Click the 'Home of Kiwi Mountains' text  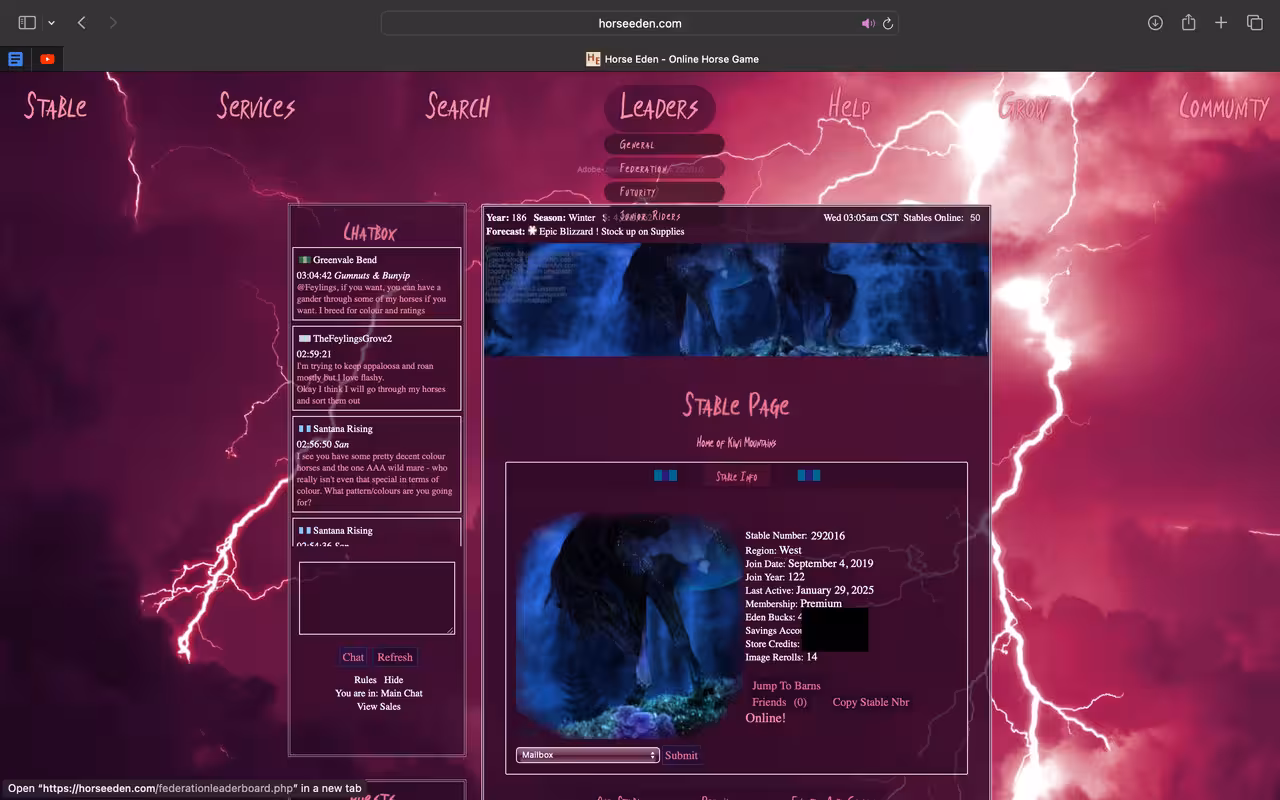point(736,442)
